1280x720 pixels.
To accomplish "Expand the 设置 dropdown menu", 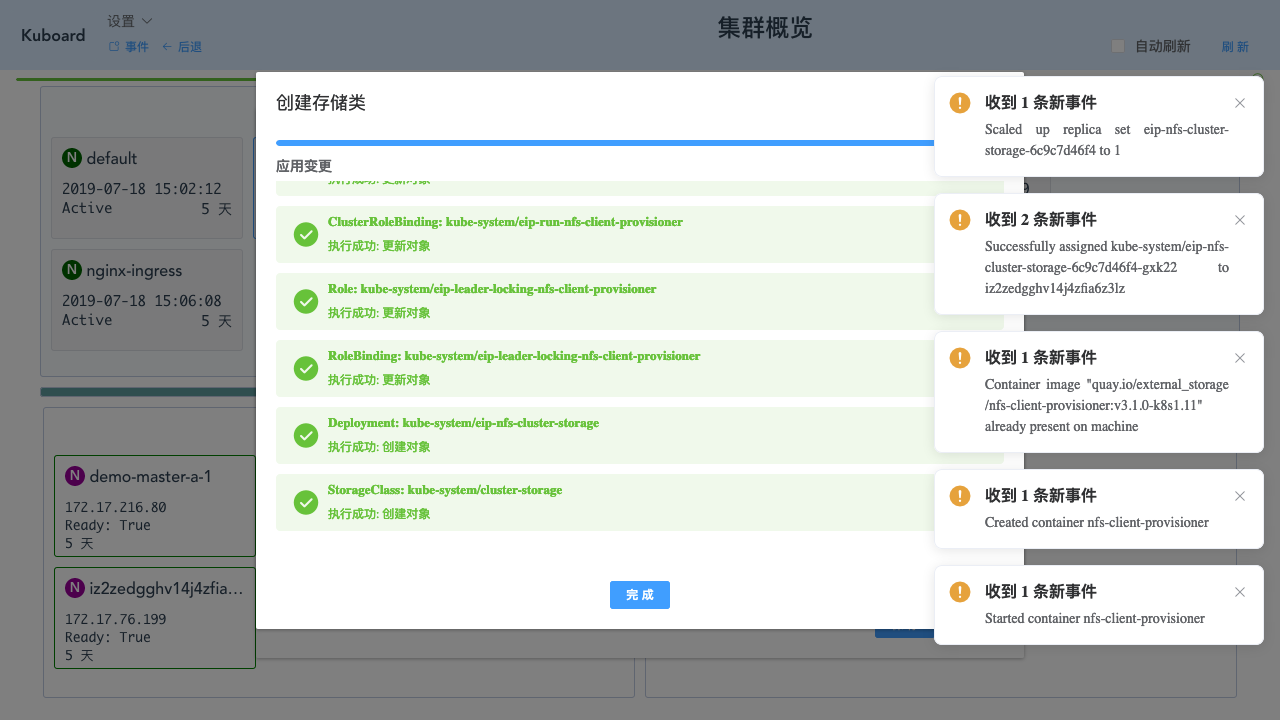I will (x=130, y=21).
